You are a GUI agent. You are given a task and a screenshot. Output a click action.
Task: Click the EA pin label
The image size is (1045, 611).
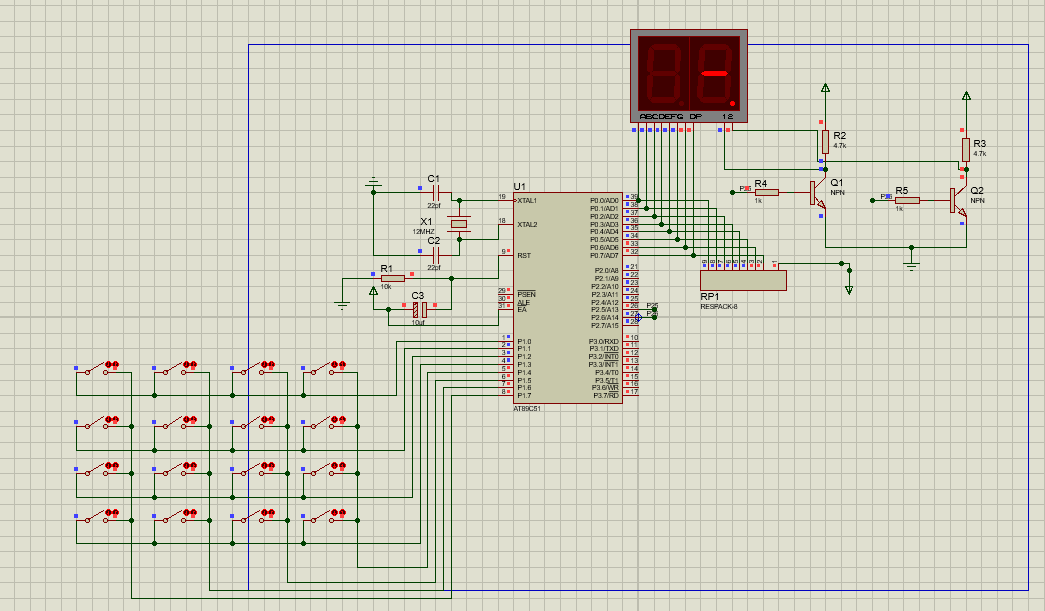coord(522,309)
